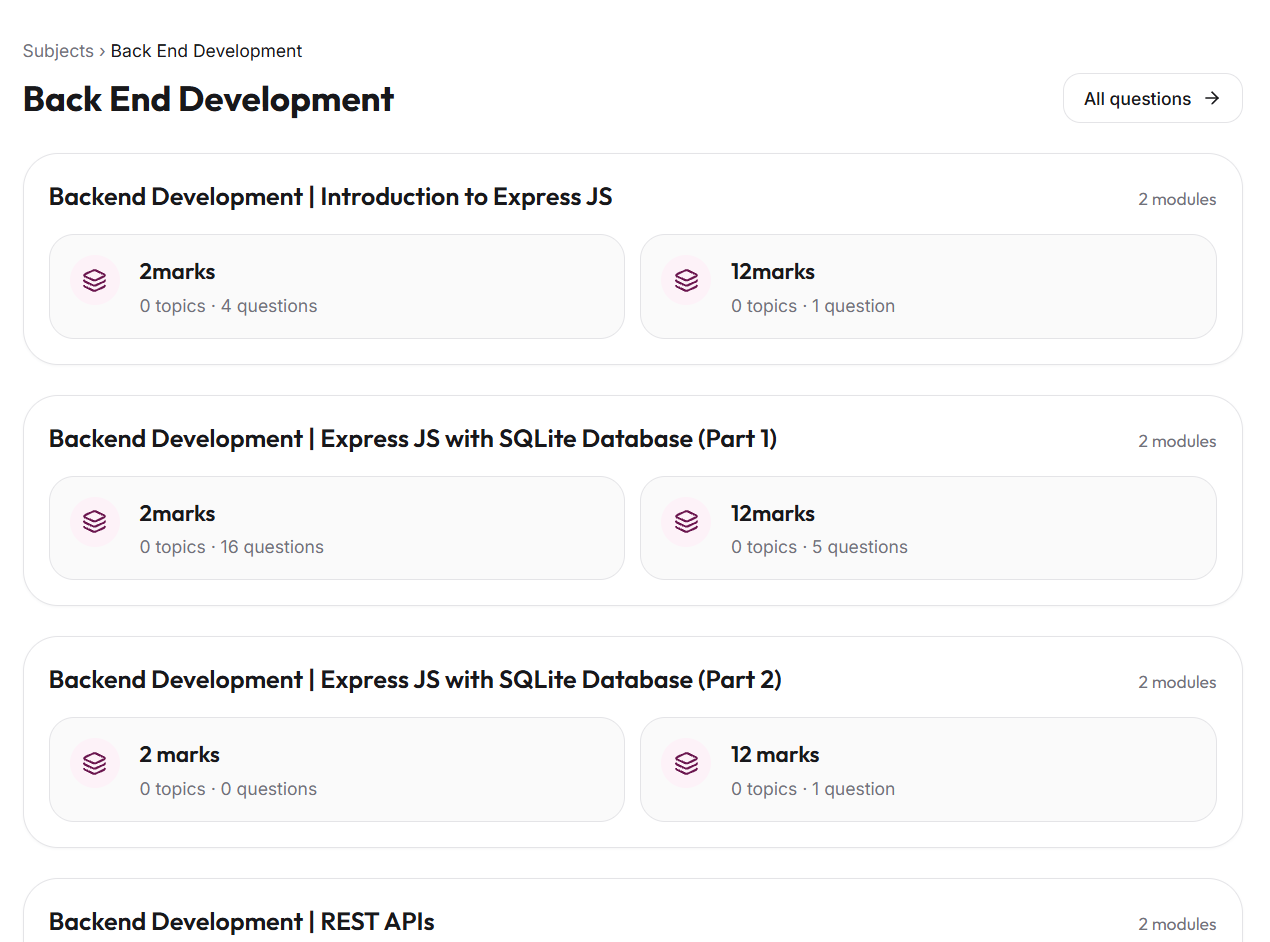Select Express JS with SQLite Database (Part 2) heading
The image size is (1270, 942).
415,680
